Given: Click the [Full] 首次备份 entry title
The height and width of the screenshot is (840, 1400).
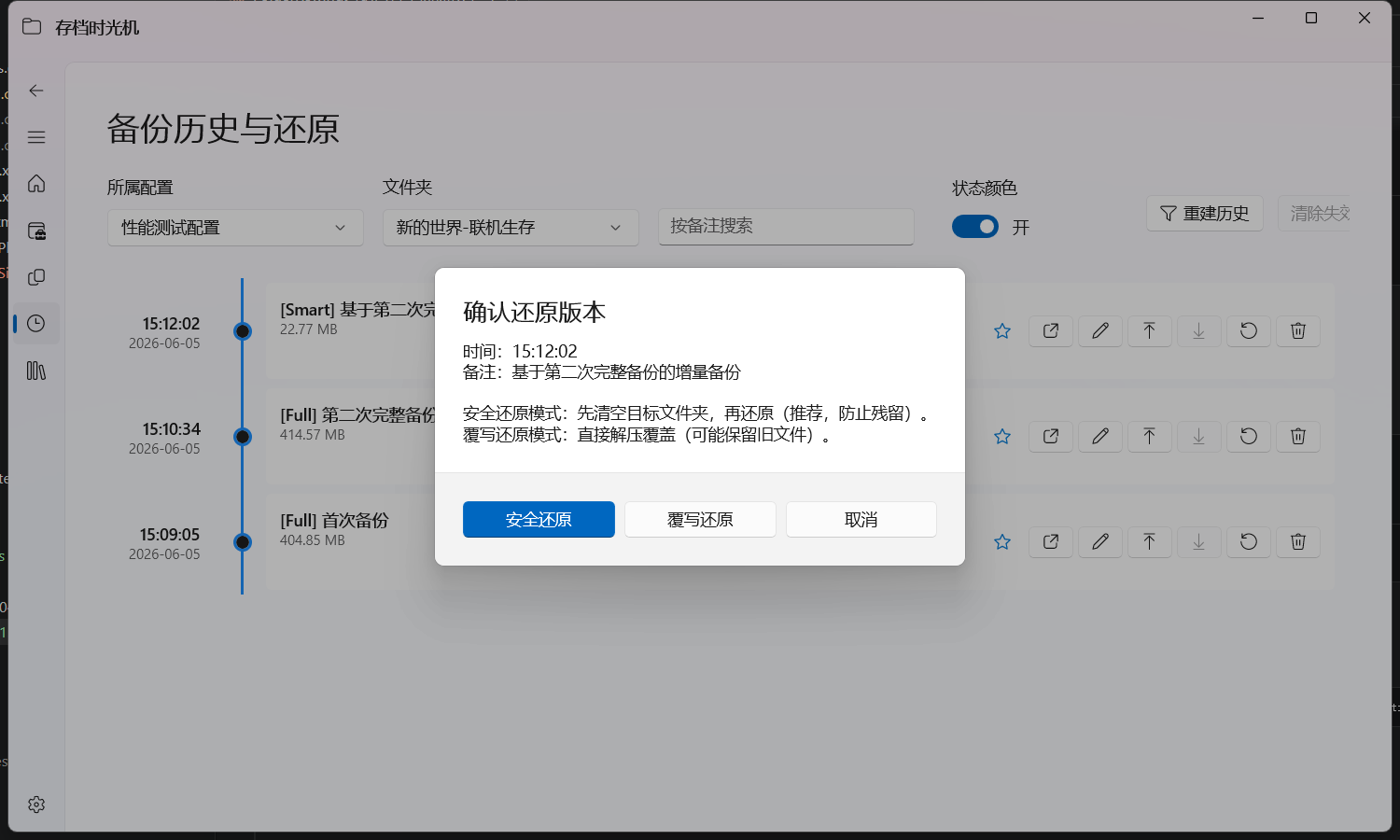Looking at the screenshot, I should (x=334, y=521).
